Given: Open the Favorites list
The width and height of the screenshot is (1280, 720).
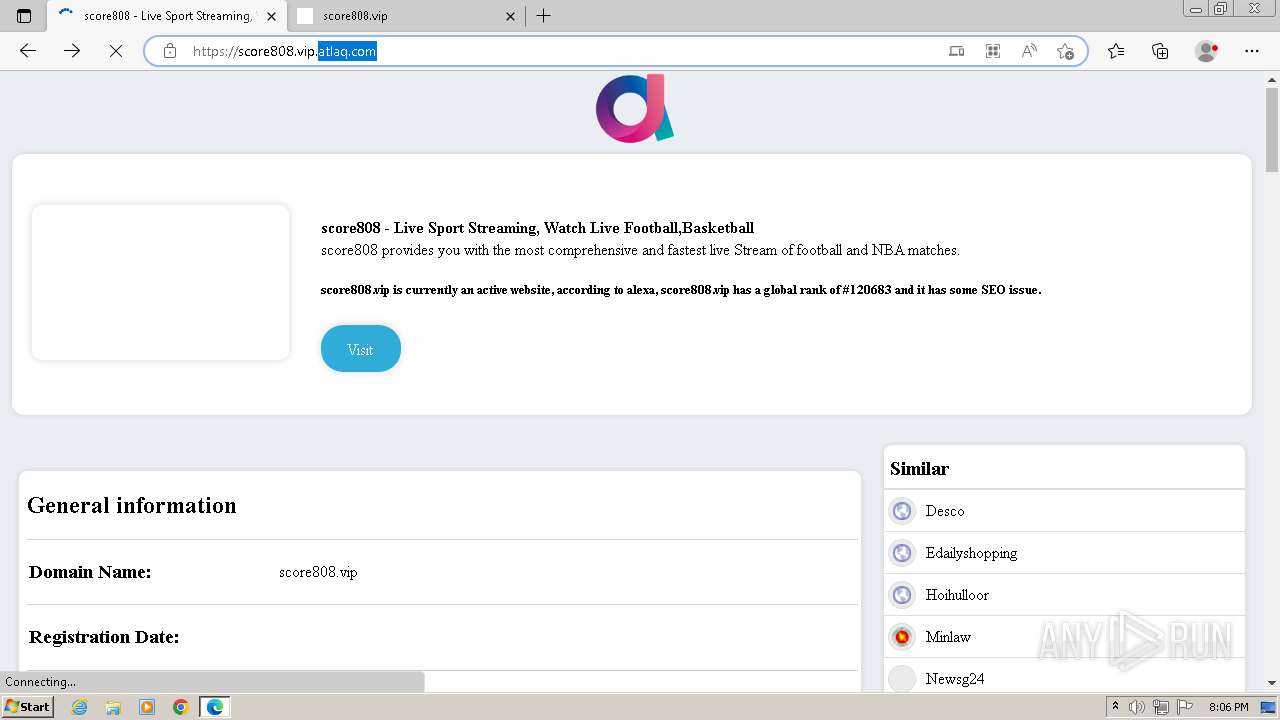Looking at the screenshot, I should tap(1116, 51).
